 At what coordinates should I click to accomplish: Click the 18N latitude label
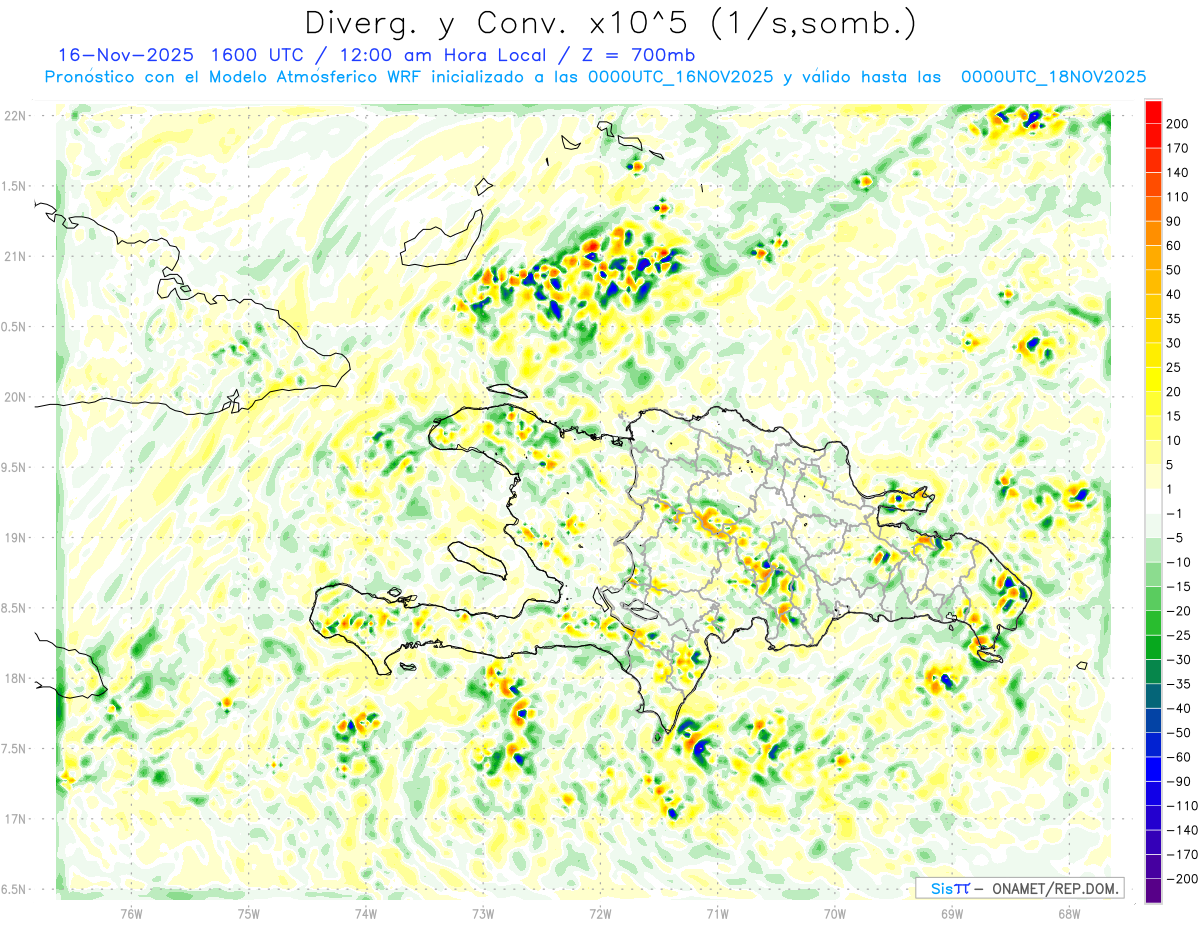pyautogui.click(x=14, y=678)
